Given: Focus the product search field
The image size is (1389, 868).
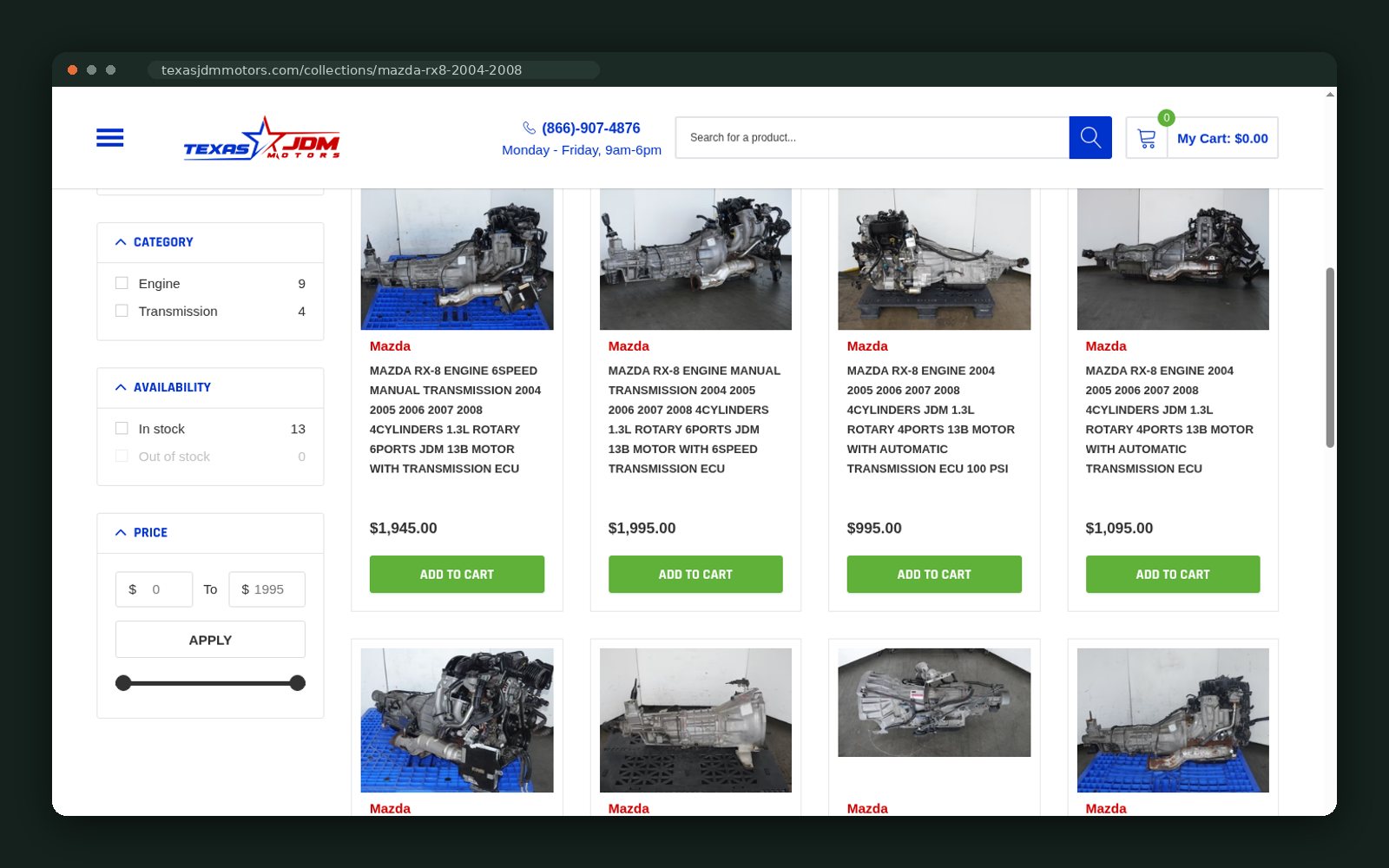Looking at the screenshot, I should [872, 137].
